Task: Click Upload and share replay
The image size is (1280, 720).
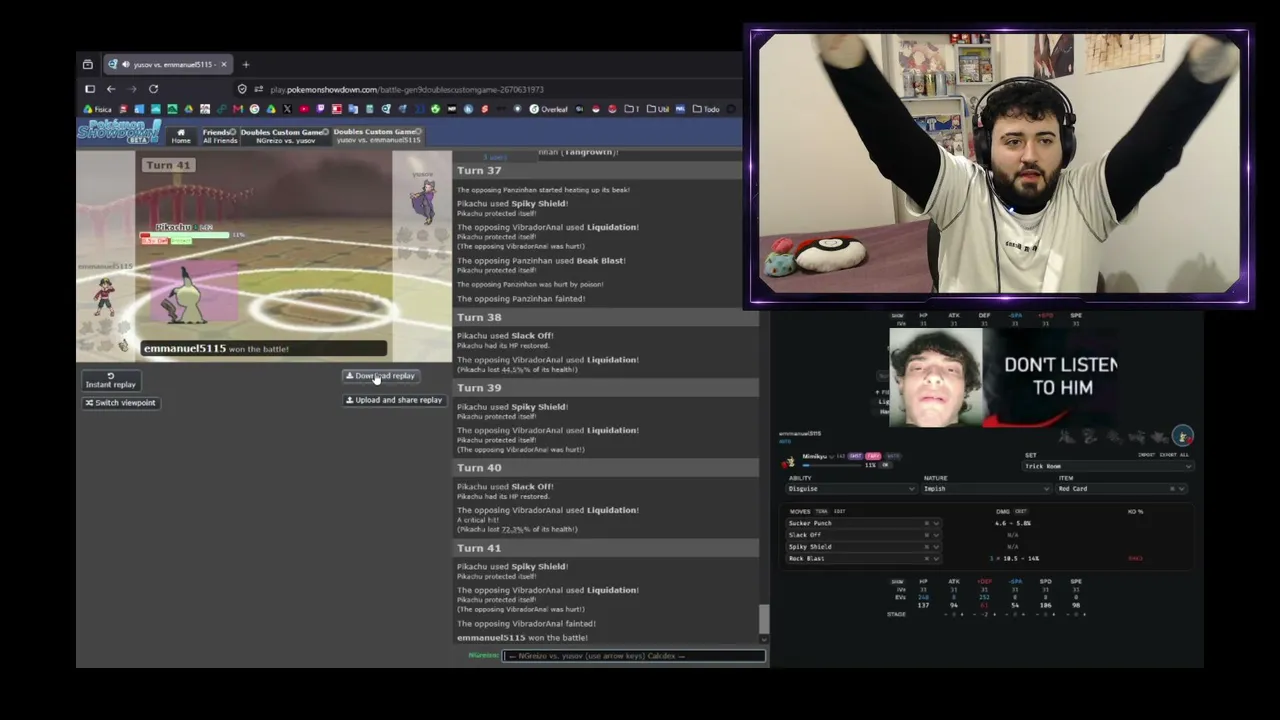Action: tap(394, 400)
